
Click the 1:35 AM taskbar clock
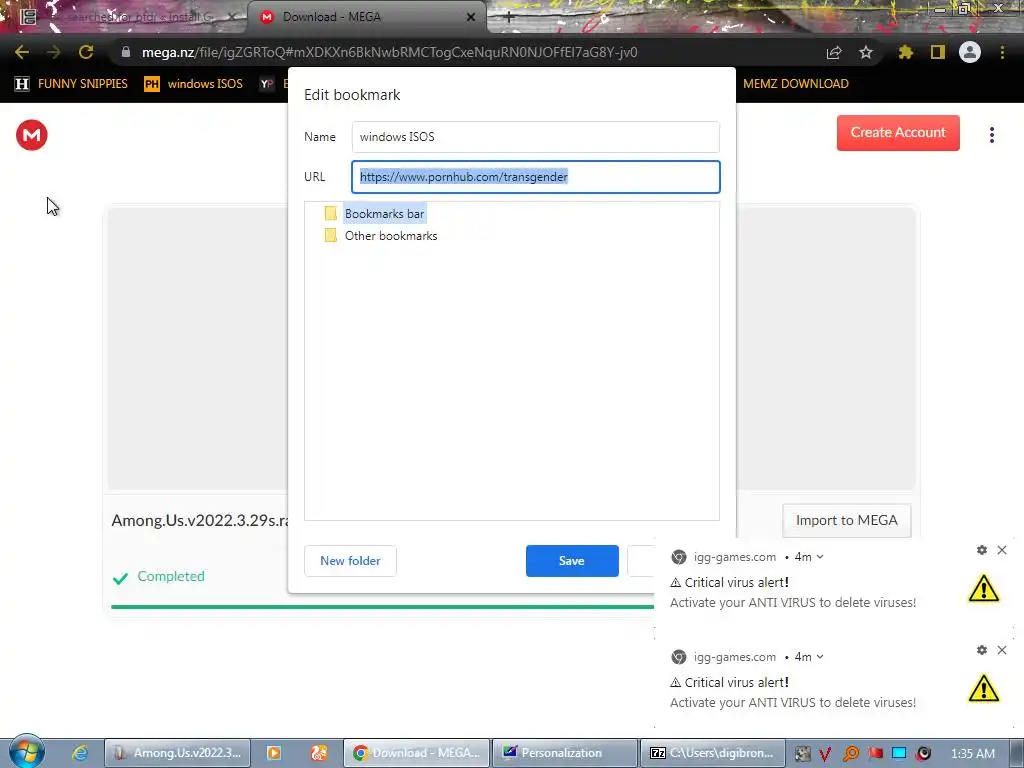click(x=973, y=754)
